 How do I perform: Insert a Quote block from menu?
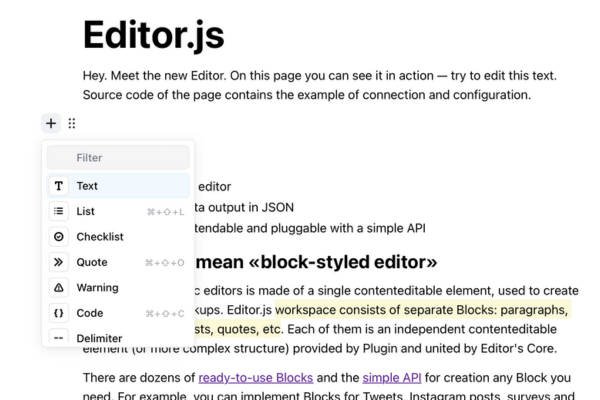[118, 262]
